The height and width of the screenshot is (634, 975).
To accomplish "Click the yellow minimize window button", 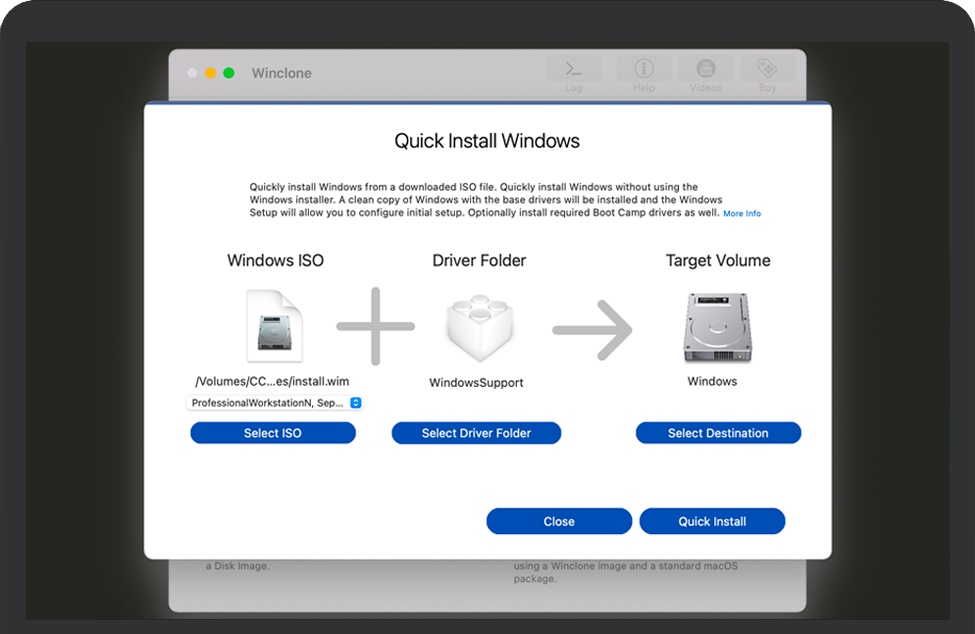I will pyautogui.click(x=210, y=73).
